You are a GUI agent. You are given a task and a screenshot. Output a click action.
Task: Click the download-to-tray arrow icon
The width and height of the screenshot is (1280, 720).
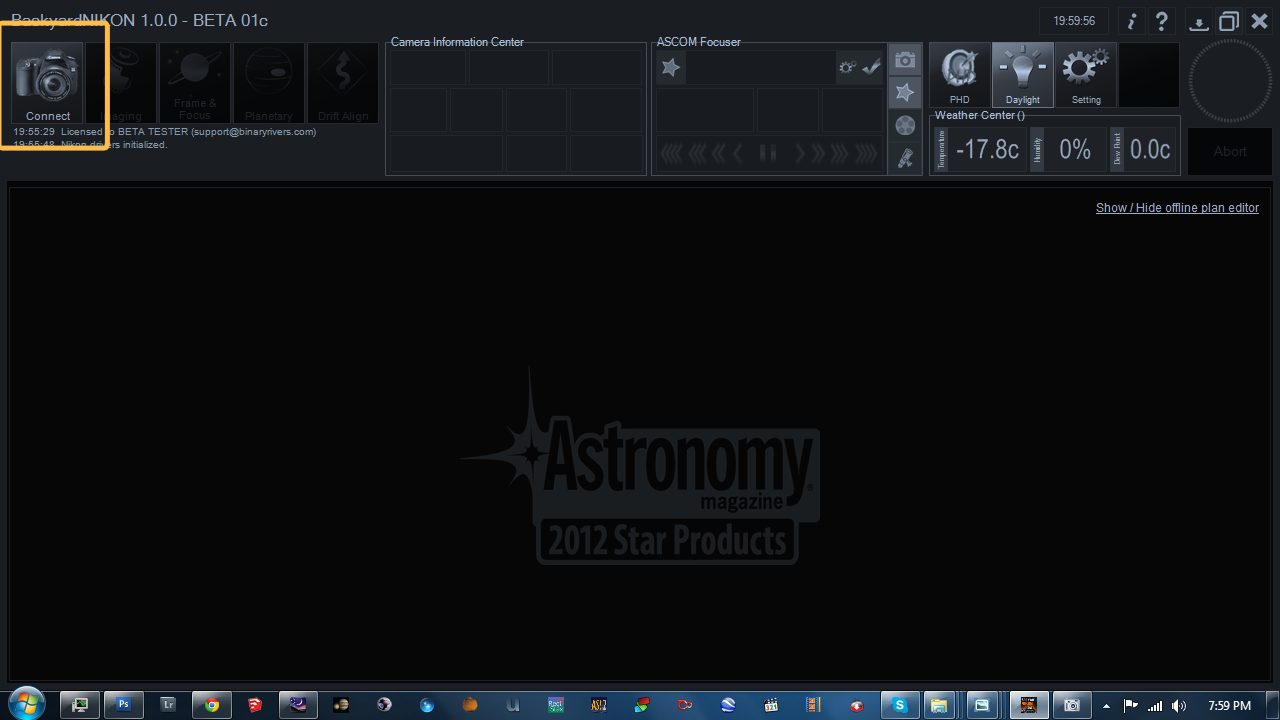click(1198, 22)
